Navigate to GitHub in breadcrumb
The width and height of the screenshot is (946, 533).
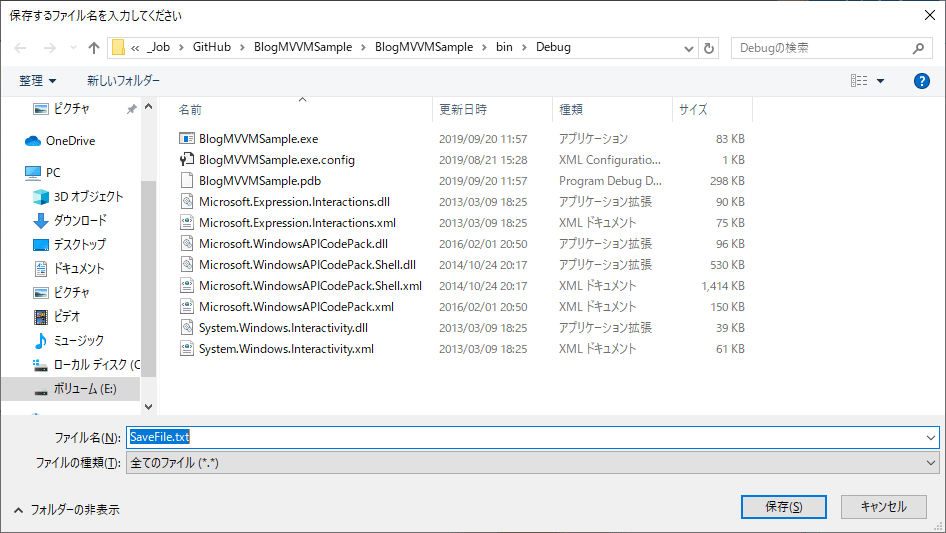click(x=212, y=47)
